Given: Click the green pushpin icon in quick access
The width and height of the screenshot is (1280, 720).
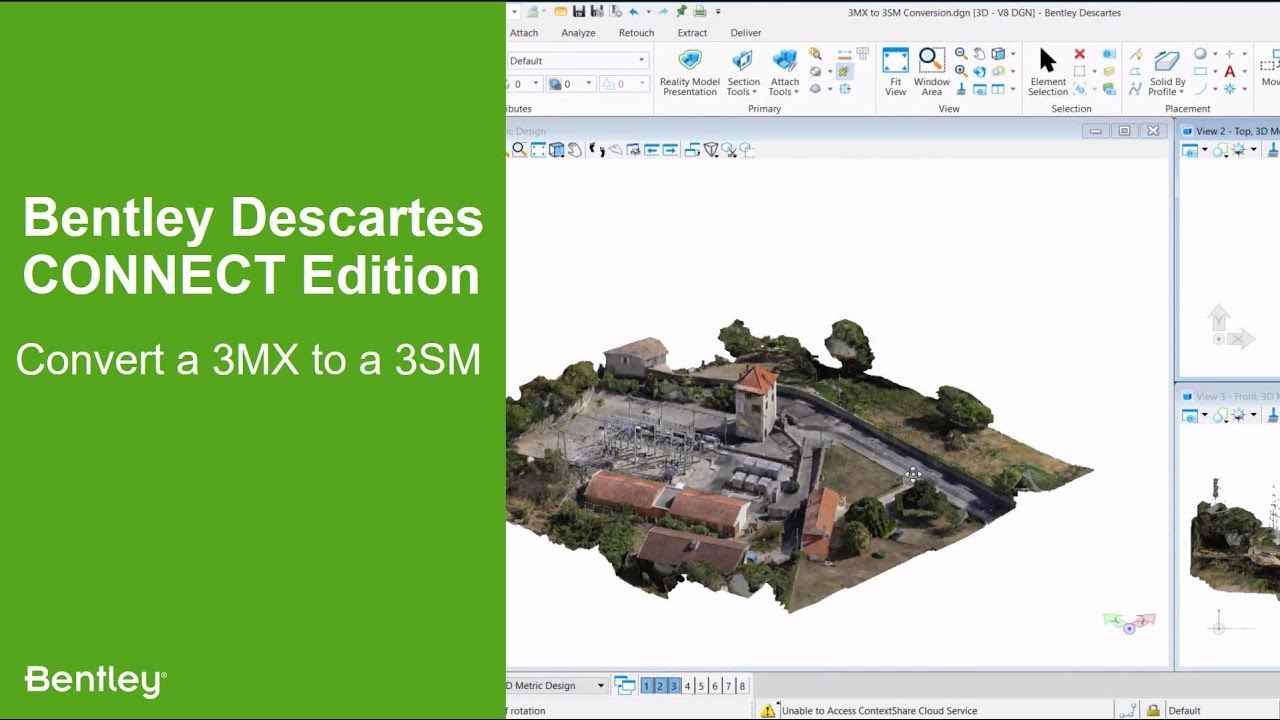Looking at the screenshot, I should [x=681, y=12].
